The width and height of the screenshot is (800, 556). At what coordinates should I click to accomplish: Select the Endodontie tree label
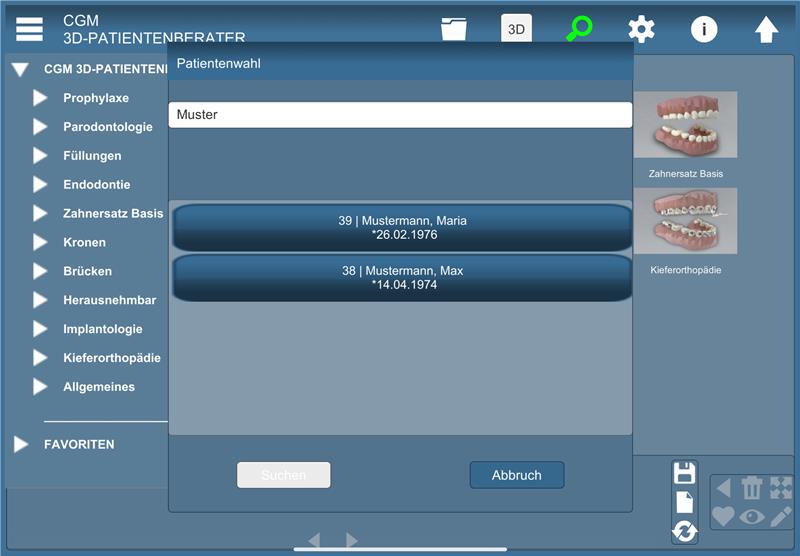point(96,185)
